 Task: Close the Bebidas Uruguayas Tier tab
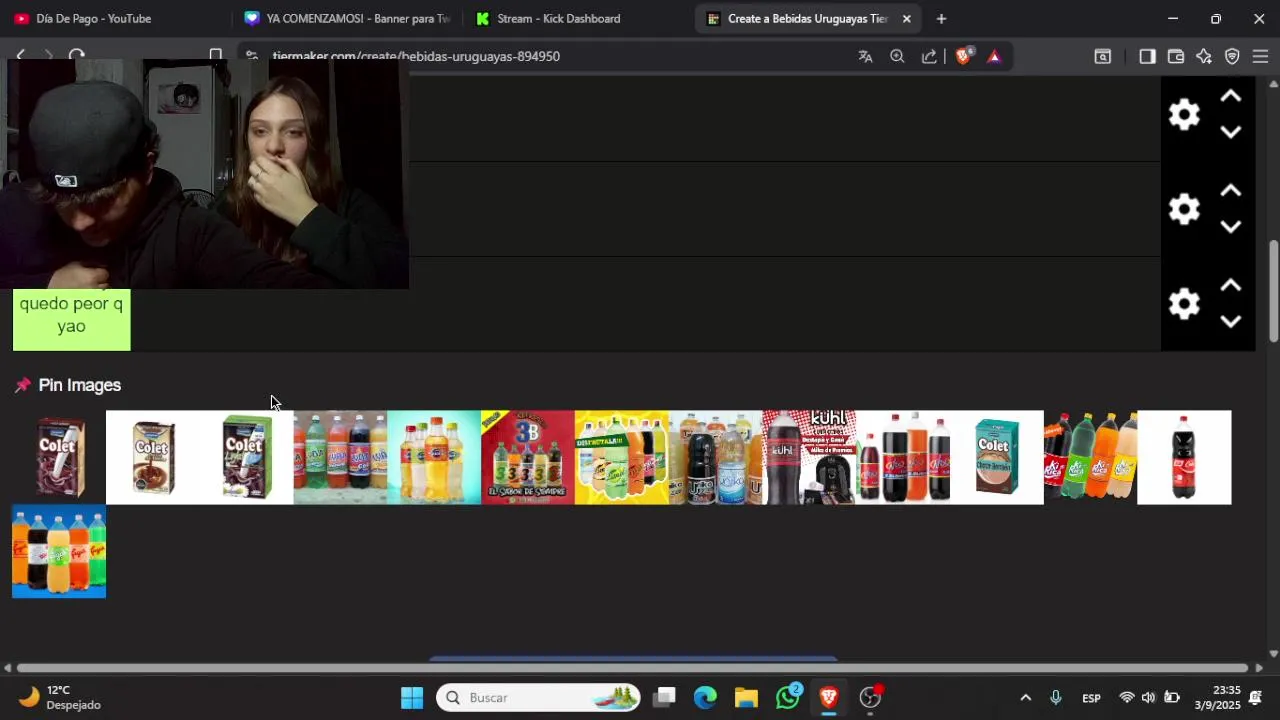pos(907,18)
